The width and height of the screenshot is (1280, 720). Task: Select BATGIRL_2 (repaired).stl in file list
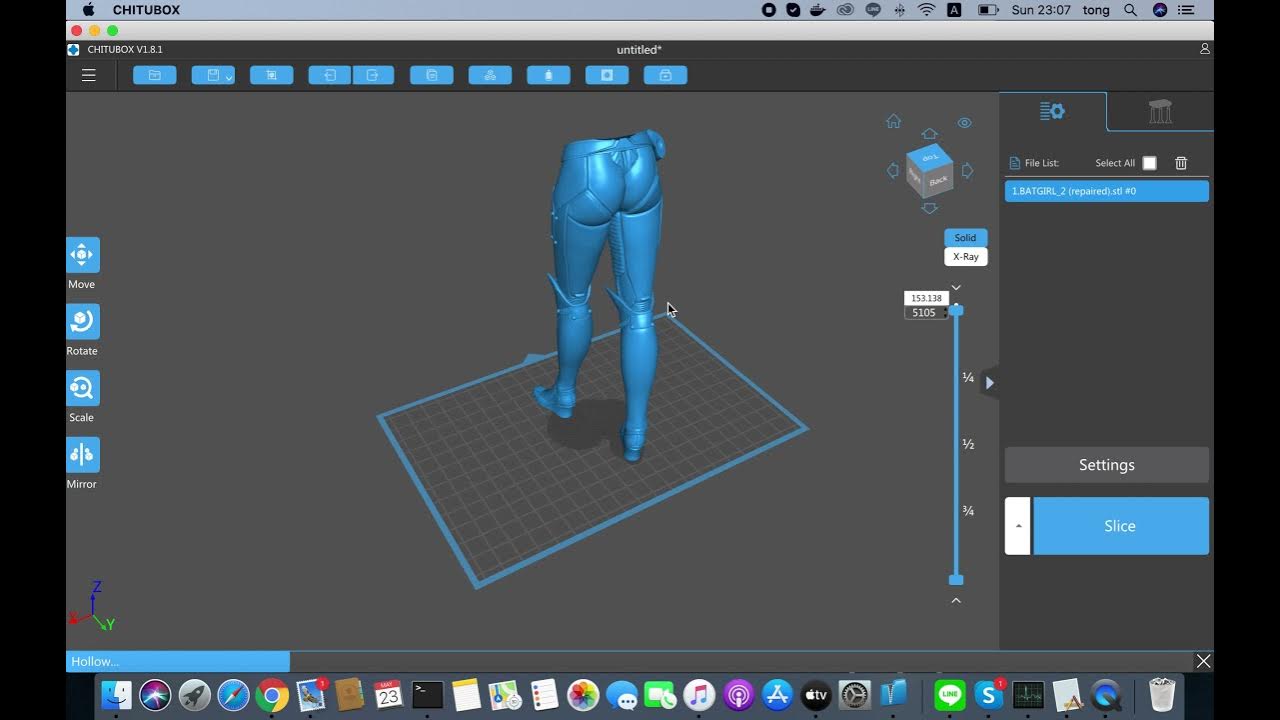click(1106, 191)
